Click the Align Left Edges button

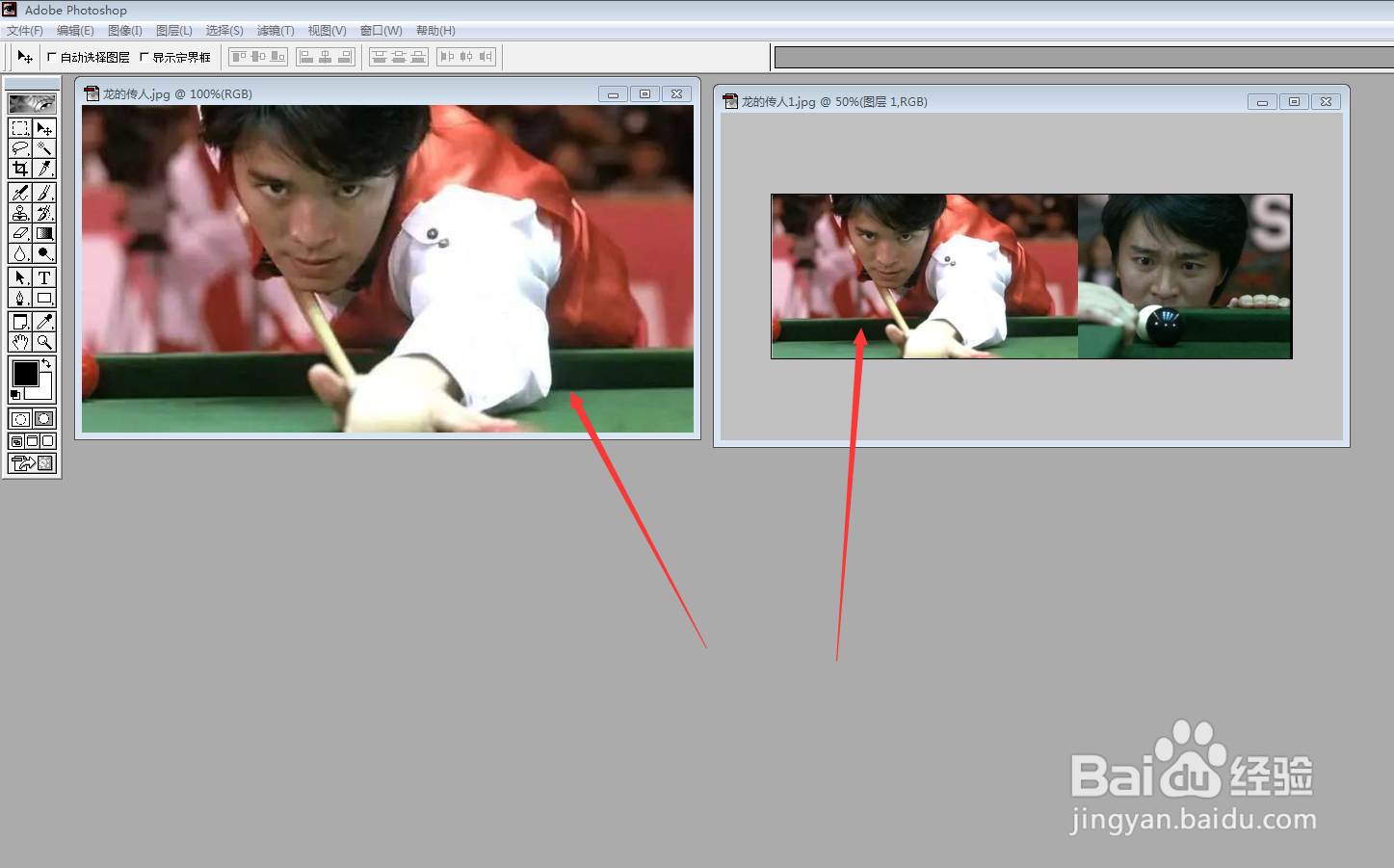(x=306, y=57)
